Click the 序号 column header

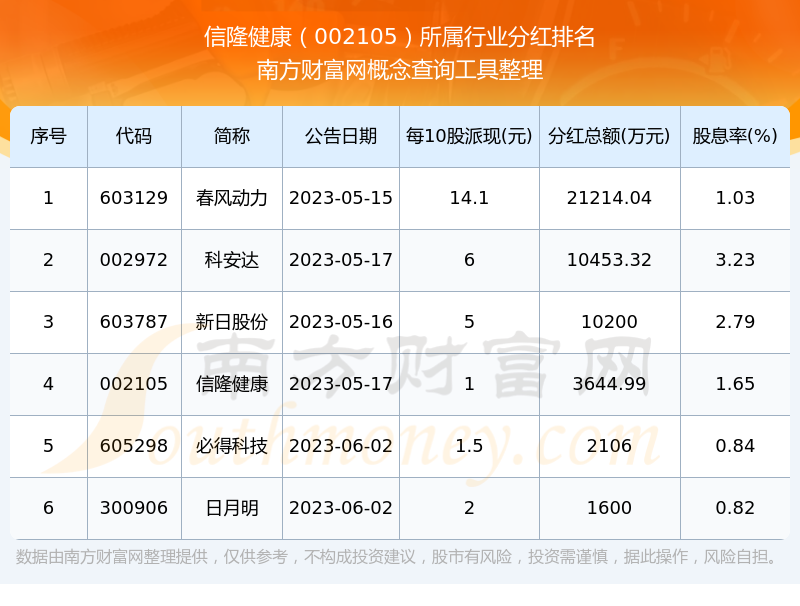(48, 136)
